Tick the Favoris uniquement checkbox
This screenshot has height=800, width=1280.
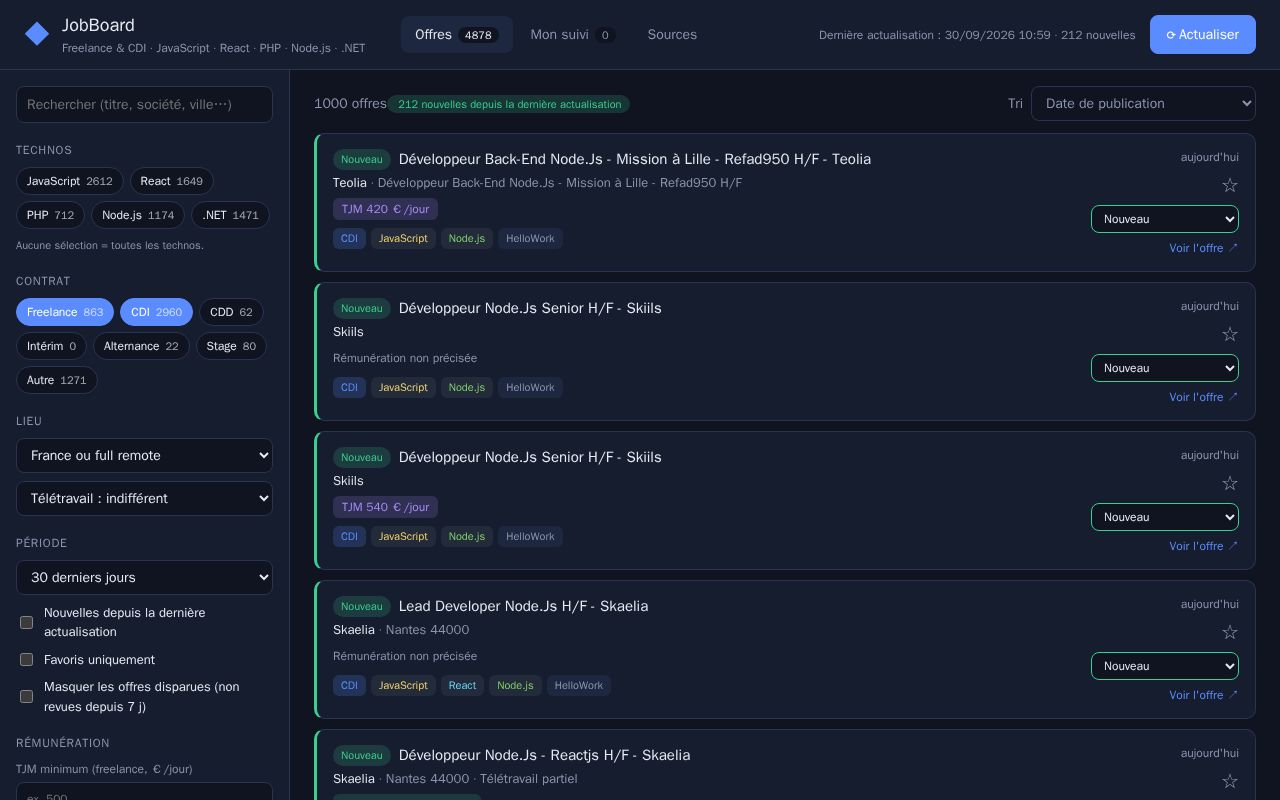coord(27,660)
